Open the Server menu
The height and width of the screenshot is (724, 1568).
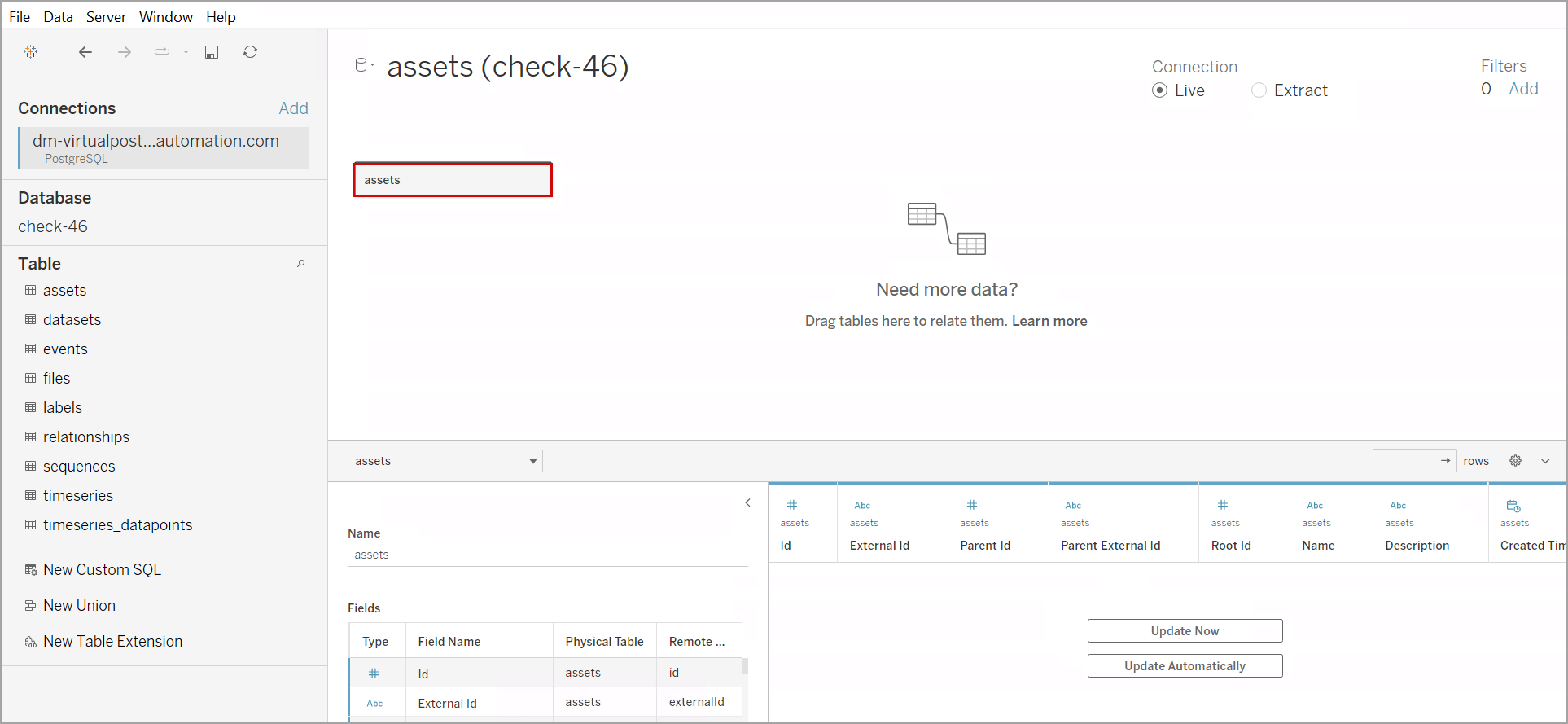(x=106, y=17)
